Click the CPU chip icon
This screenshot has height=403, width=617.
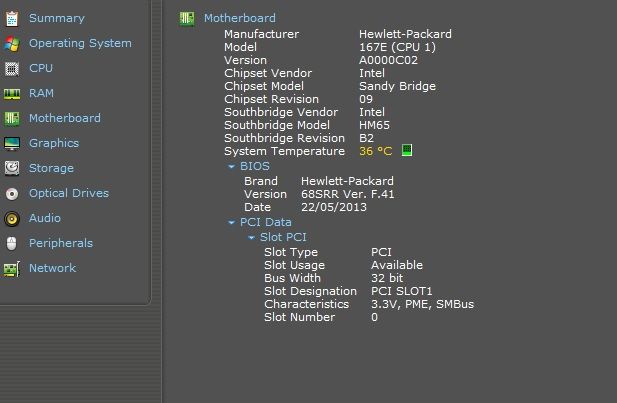point(12,68)
